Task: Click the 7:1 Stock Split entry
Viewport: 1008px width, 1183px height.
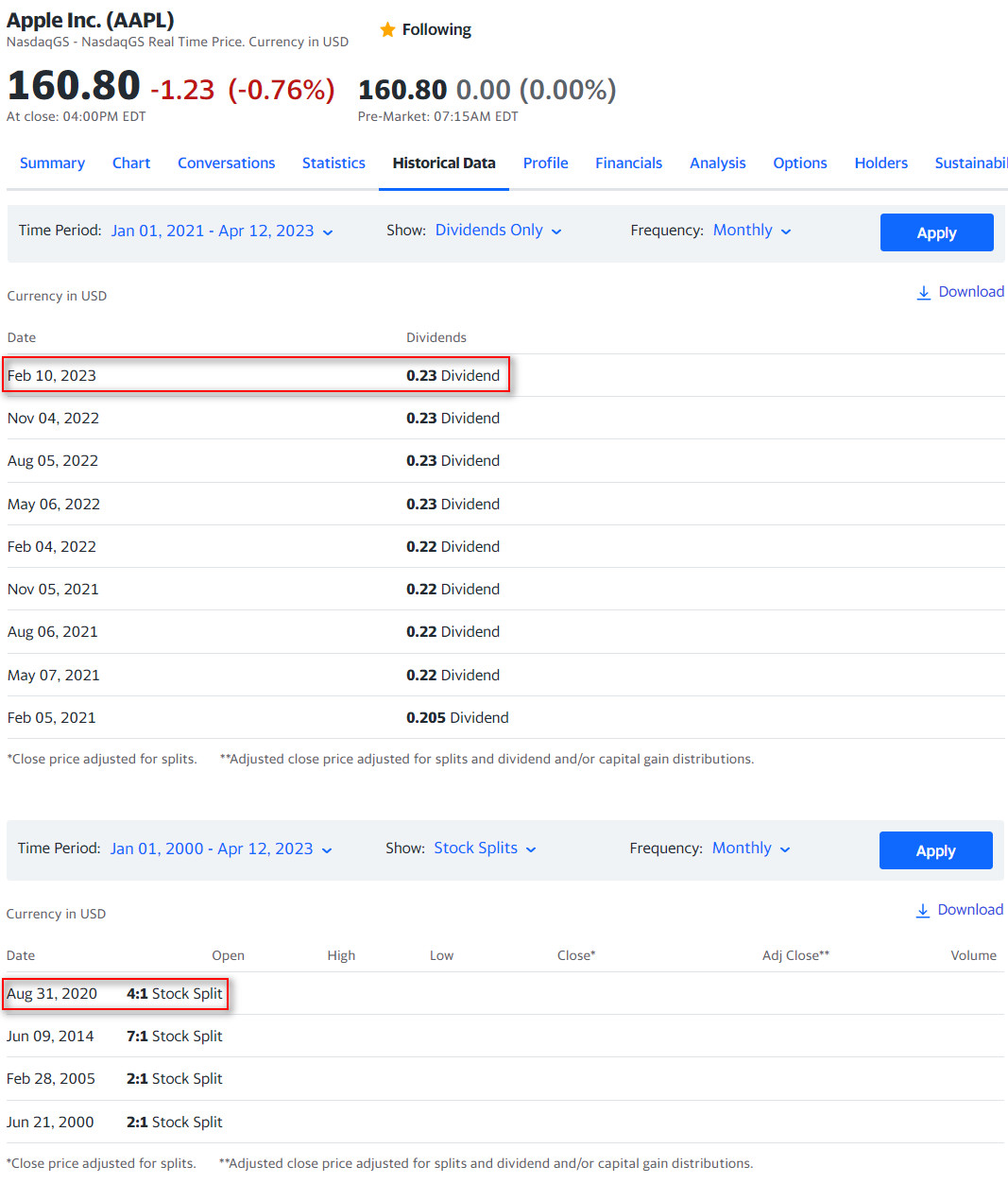Action: (x=175, y=1037)
